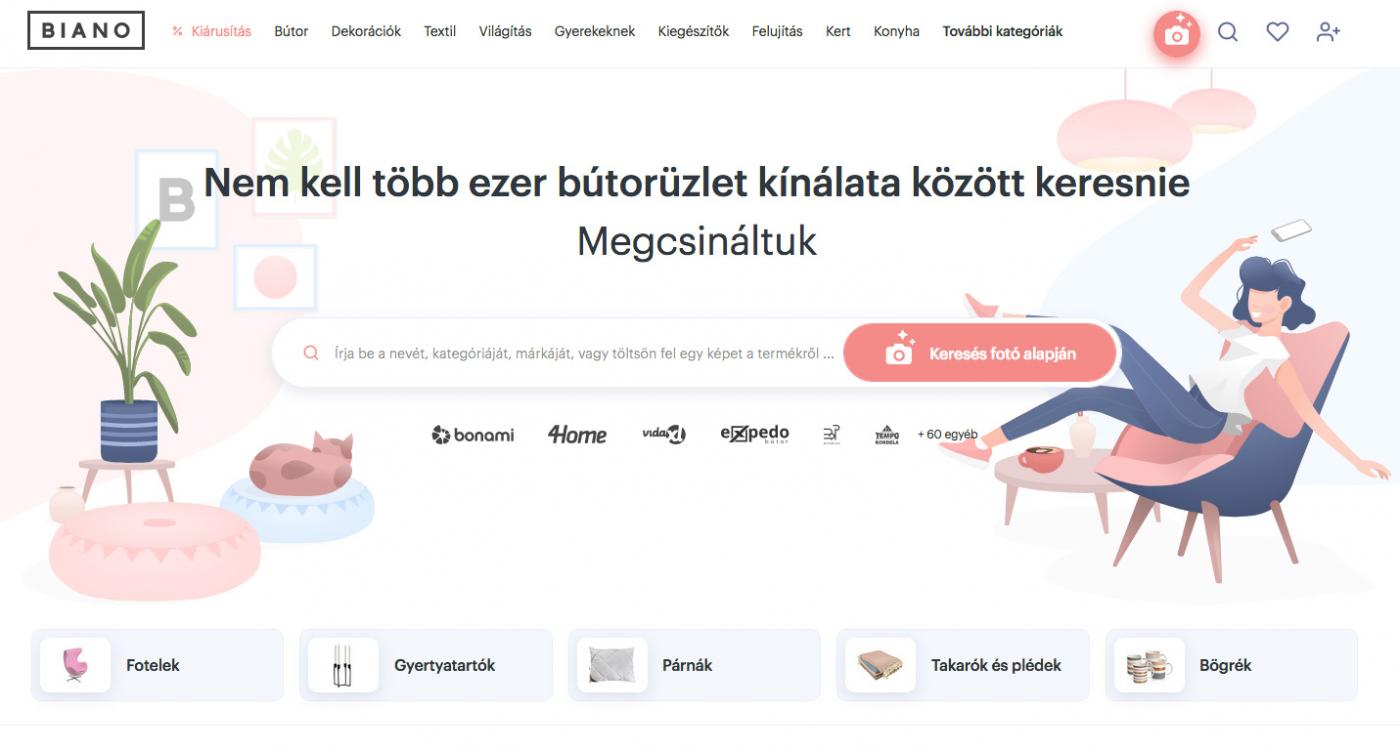Click the expedo store logo
Viewport: 1400px width, 750px height.
pyautogui.click(x=754, y=434)
